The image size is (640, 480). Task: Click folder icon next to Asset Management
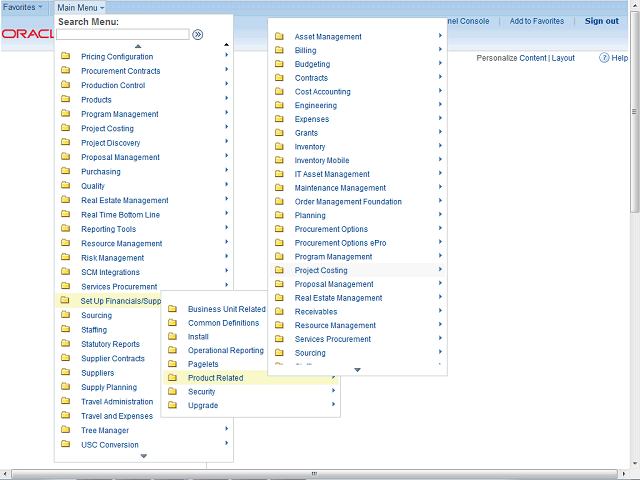click(x=279, y=36)
